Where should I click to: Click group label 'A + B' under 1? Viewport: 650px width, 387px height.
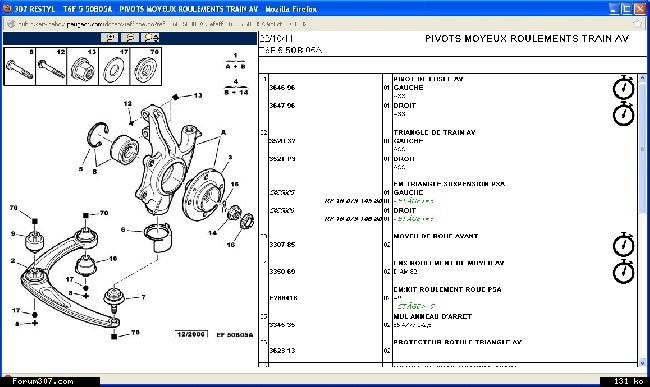[235, 66]
